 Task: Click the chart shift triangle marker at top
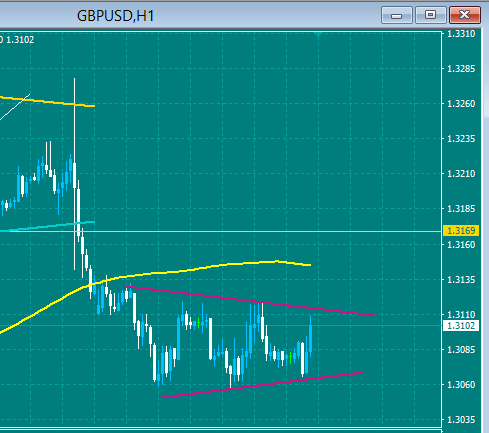coord(319,34)
